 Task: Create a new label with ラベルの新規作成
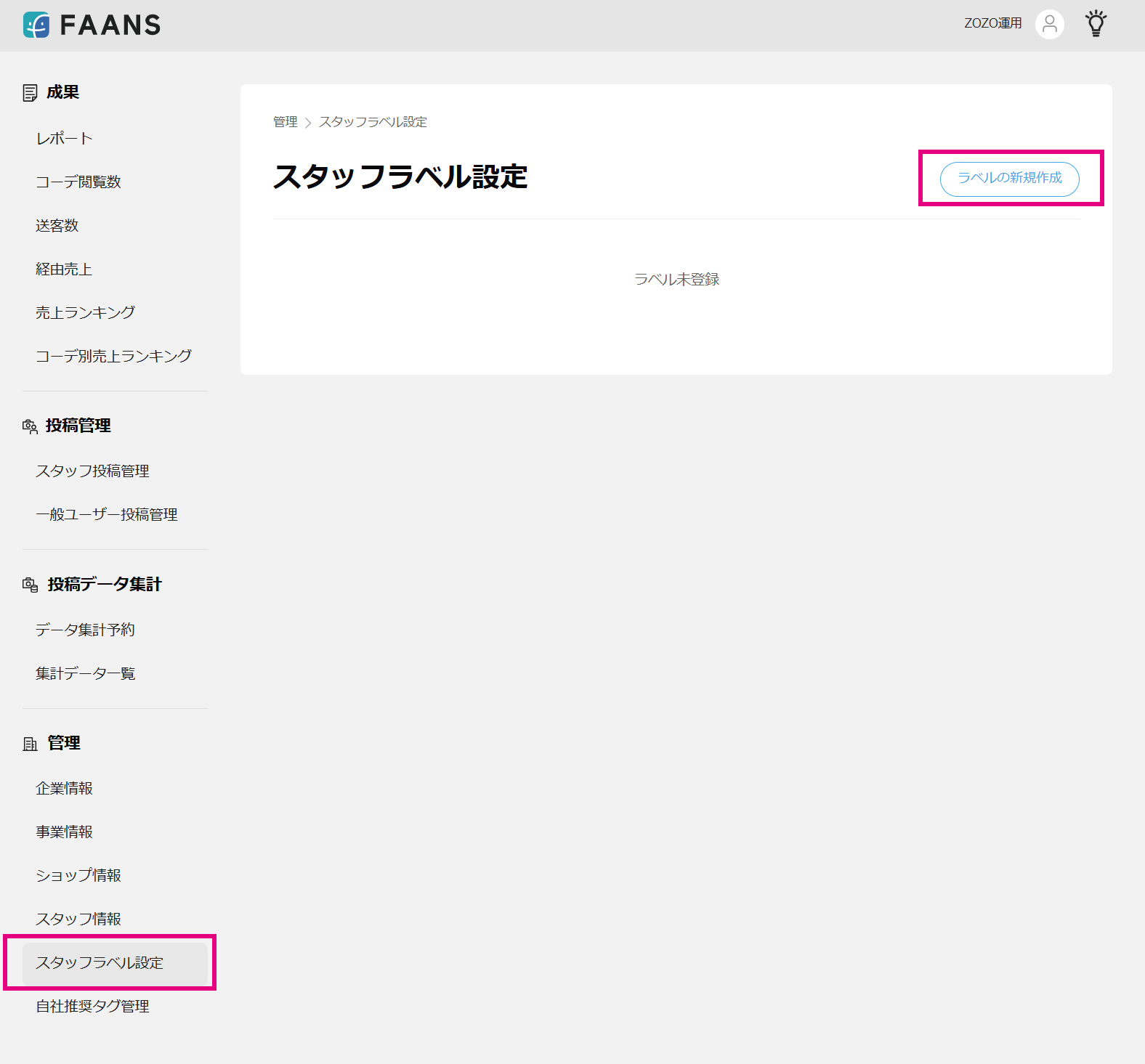(x=1009, y=179)
